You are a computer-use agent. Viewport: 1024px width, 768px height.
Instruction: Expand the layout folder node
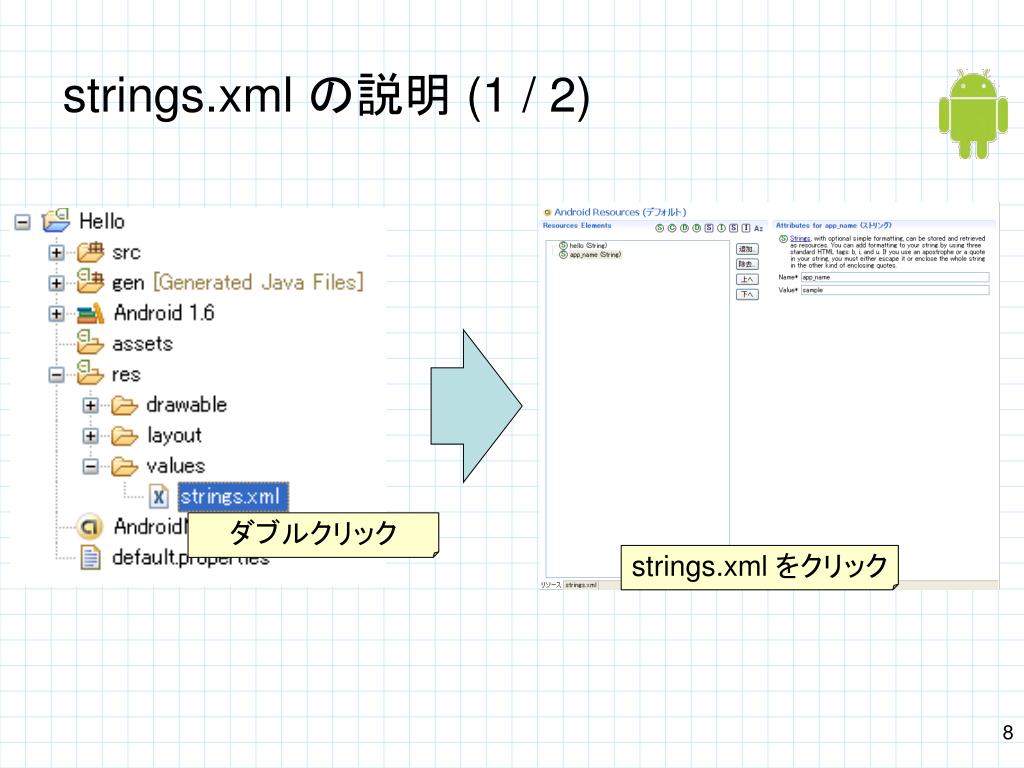click(90, 436)
